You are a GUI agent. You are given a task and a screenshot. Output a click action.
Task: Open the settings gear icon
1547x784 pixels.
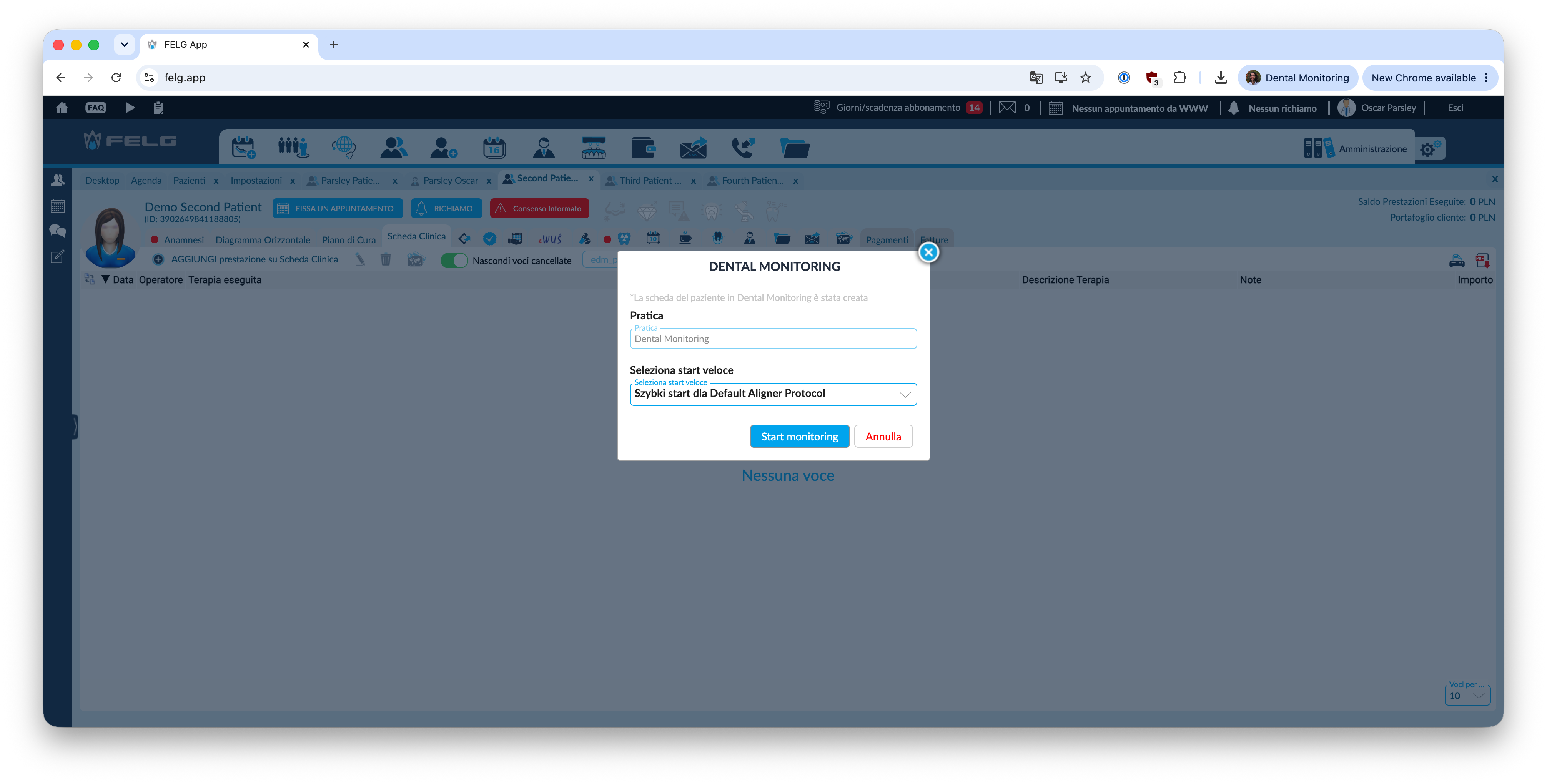click(x=1430, y=148)
